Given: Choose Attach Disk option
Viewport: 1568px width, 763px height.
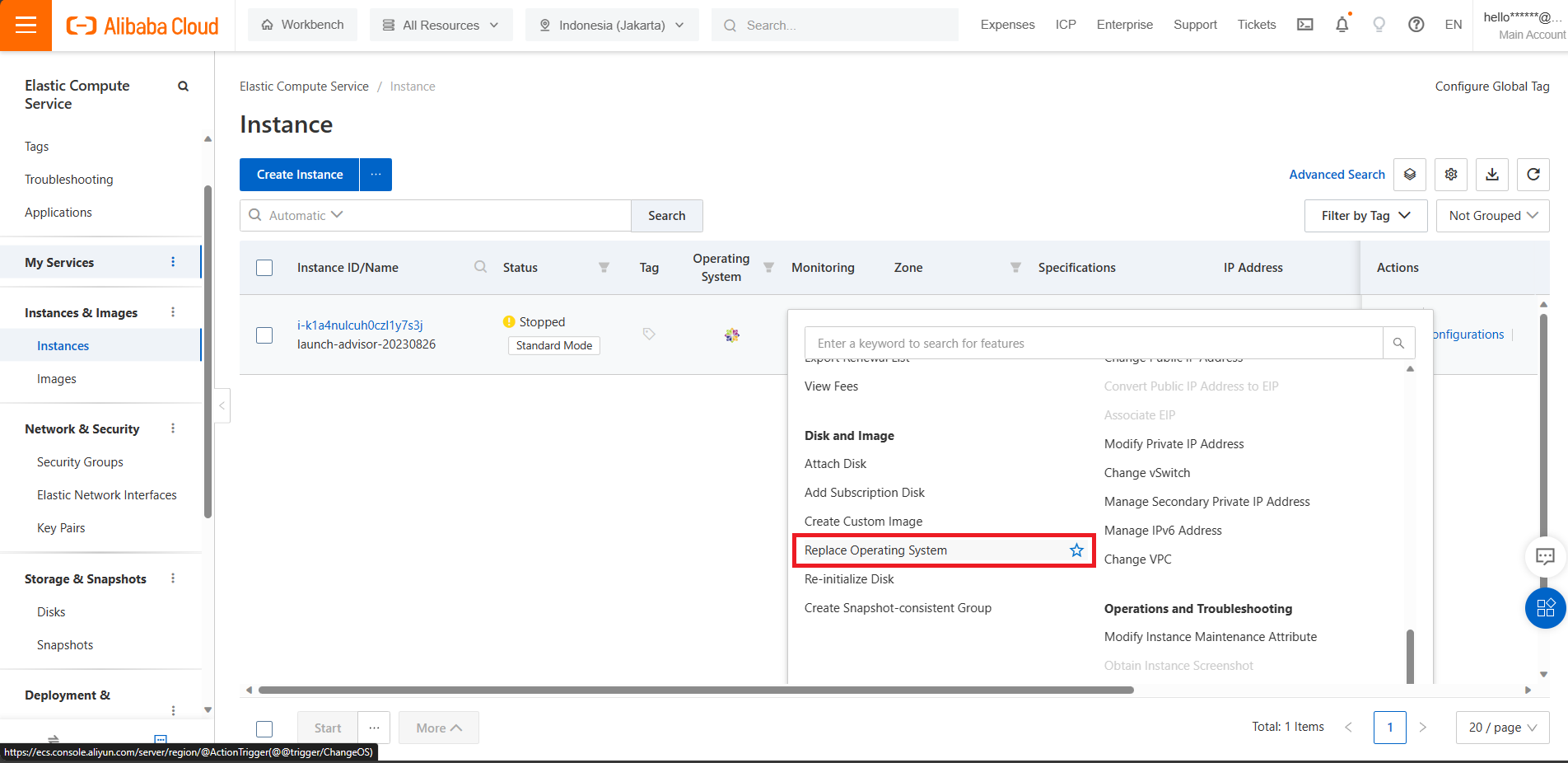Looking at the screenshot, I should pyautogui.click(x=835, y=464).
